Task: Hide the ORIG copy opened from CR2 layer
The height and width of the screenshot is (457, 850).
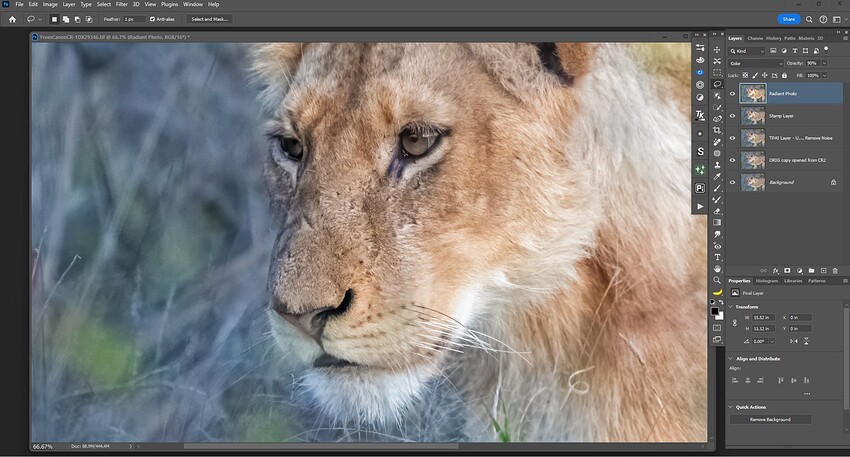Action: pyautogui.click(x=732, y=160)
